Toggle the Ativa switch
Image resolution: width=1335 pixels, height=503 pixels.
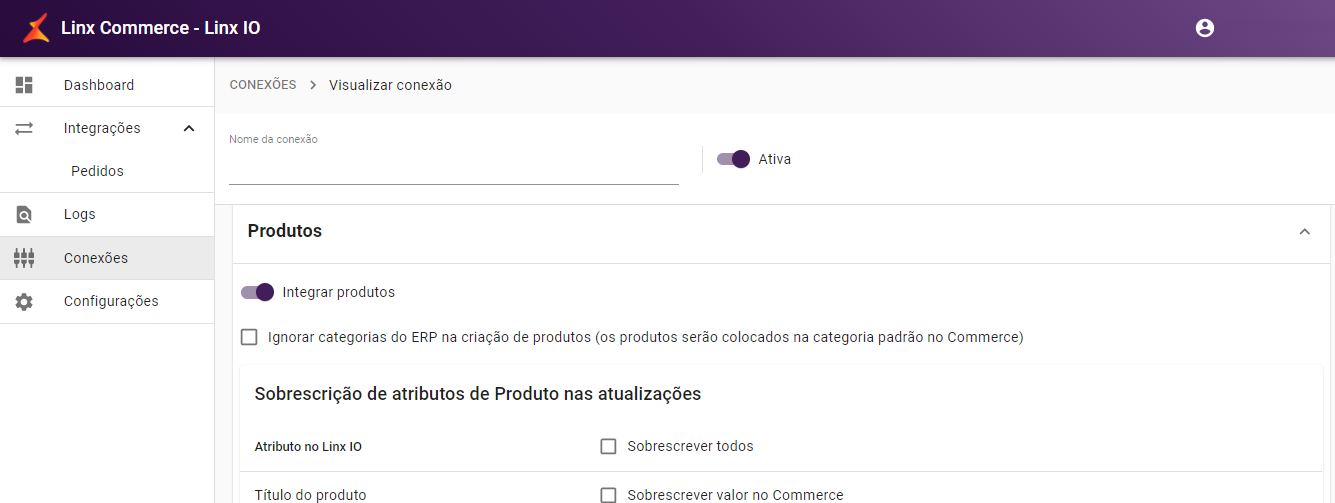(x=733, y=159)
